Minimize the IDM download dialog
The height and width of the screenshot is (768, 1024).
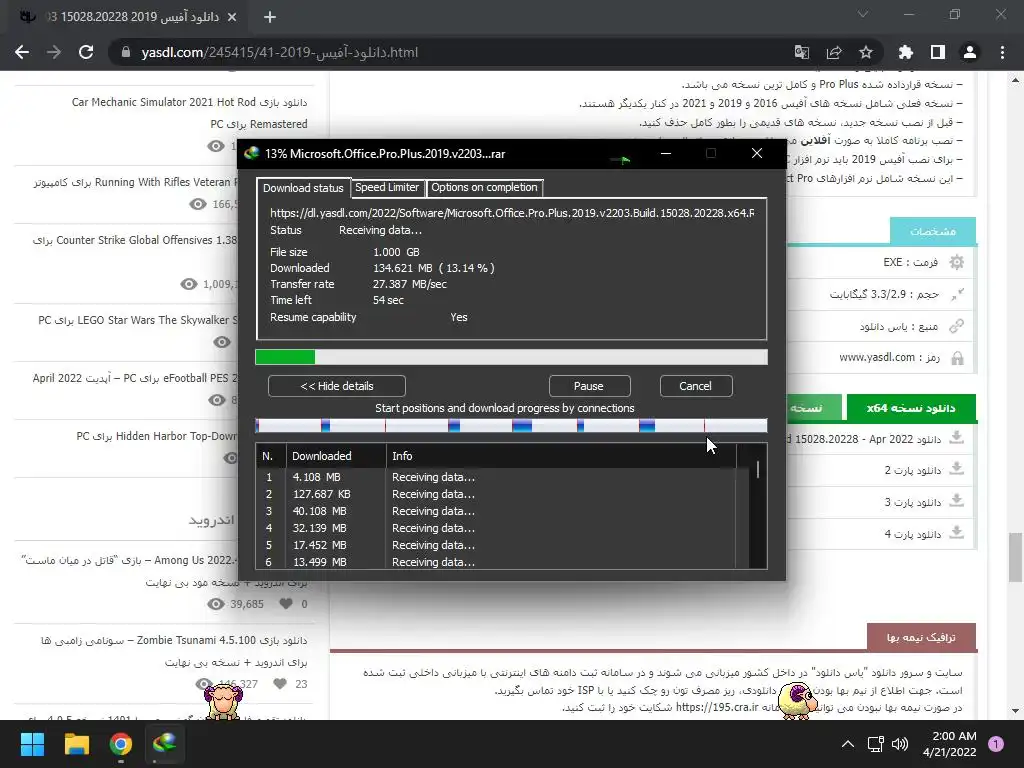click(666, 153)
